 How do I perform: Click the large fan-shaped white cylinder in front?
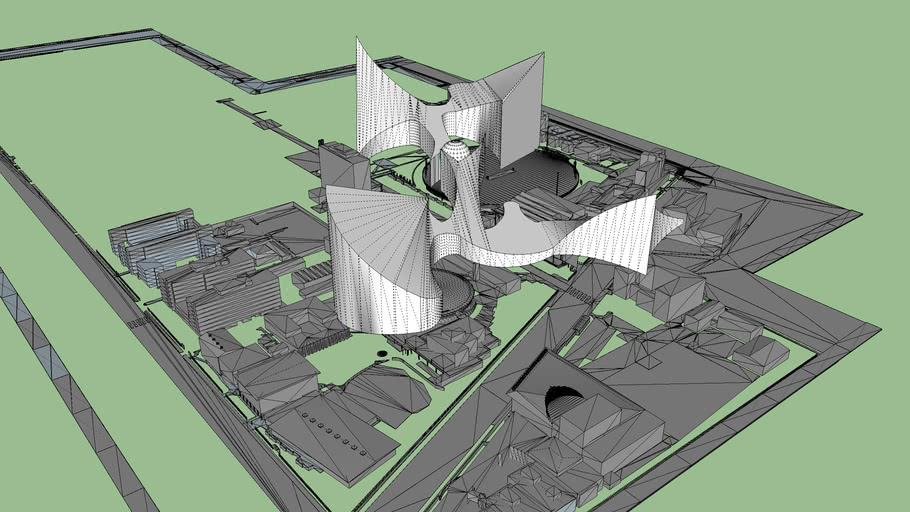pos(378,258)
